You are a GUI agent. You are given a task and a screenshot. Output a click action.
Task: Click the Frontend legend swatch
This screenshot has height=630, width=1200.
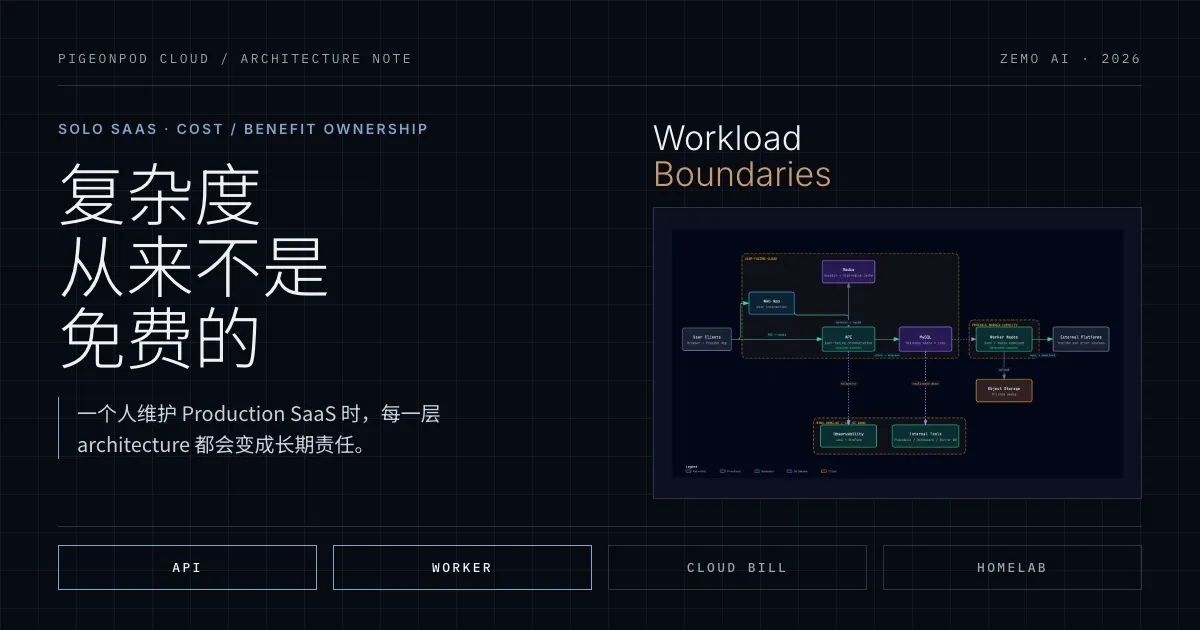tap(723, 471)
